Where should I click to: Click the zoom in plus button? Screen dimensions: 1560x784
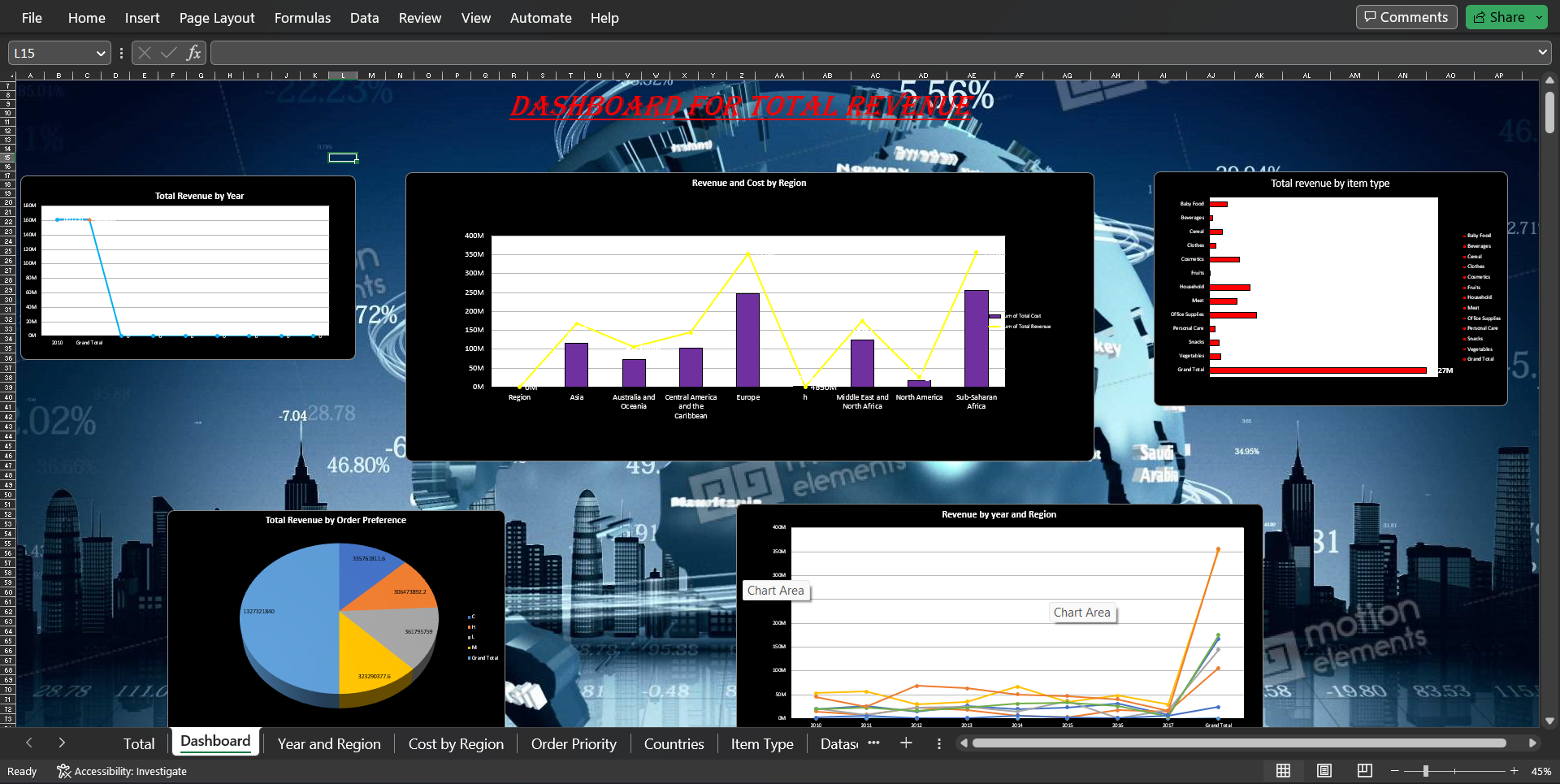(1514, 771)
